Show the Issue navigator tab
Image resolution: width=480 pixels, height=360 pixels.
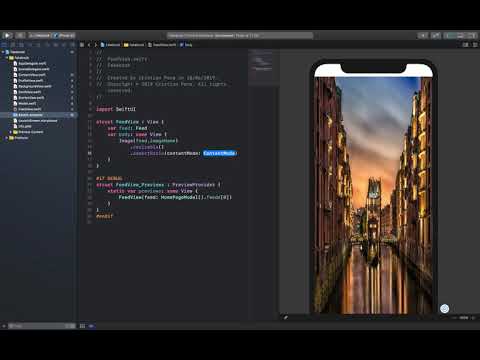pos(38,45)
